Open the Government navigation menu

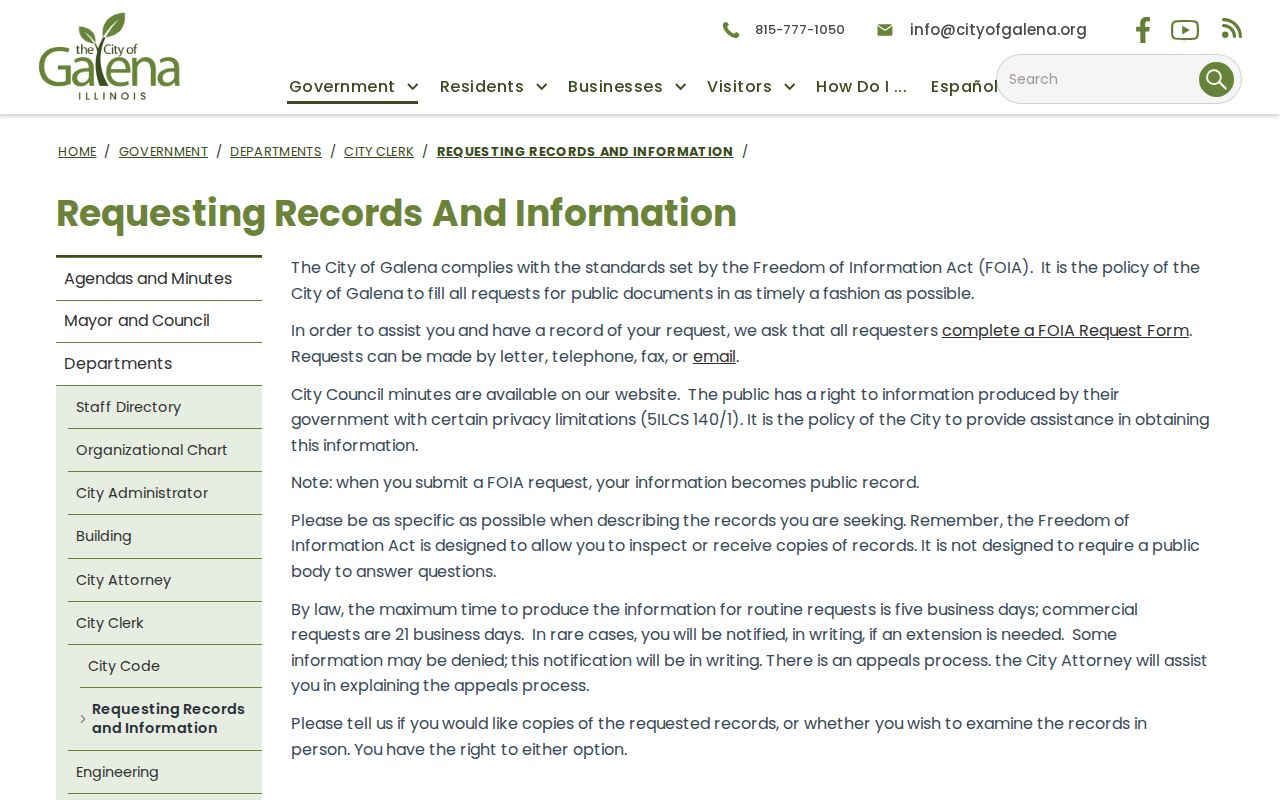click(342, 87)
